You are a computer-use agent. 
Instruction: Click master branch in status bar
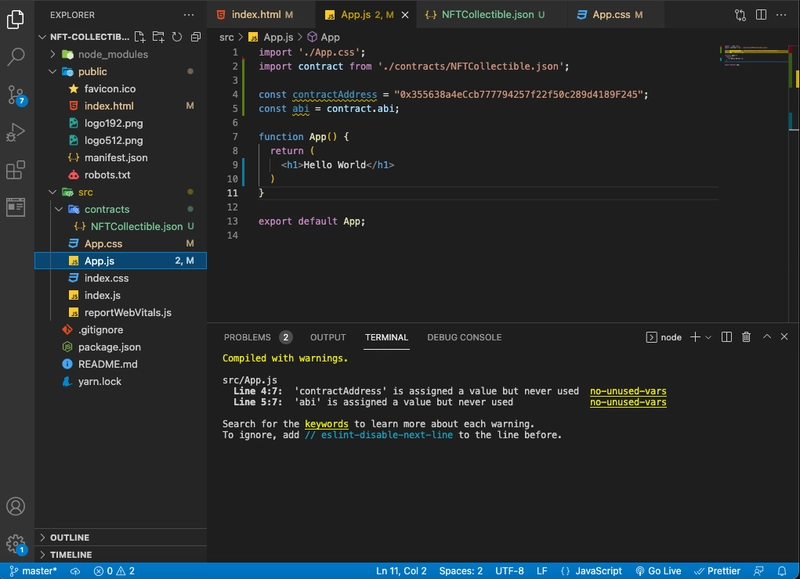click(33, 571)
